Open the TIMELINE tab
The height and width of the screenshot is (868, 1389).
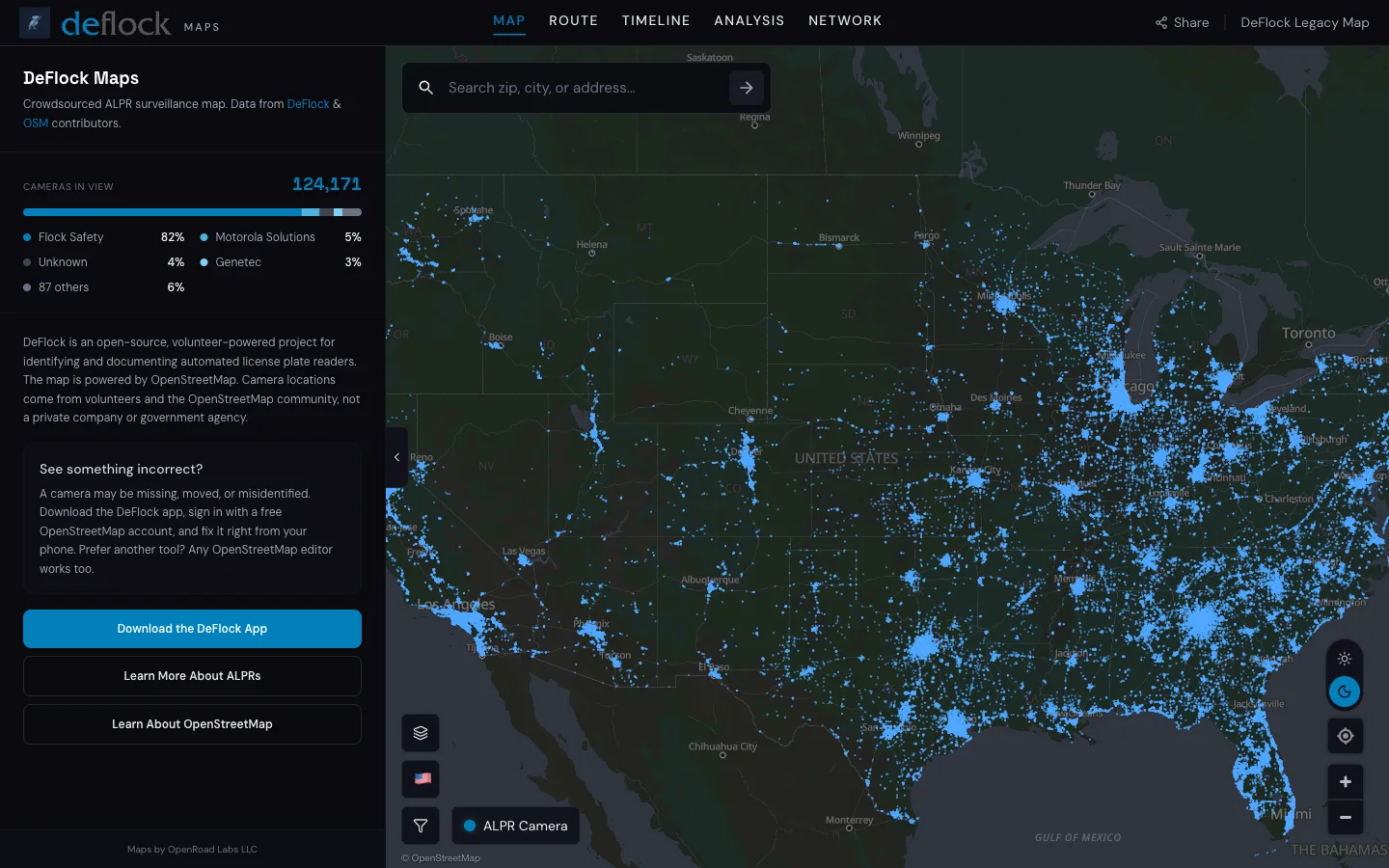656,20
